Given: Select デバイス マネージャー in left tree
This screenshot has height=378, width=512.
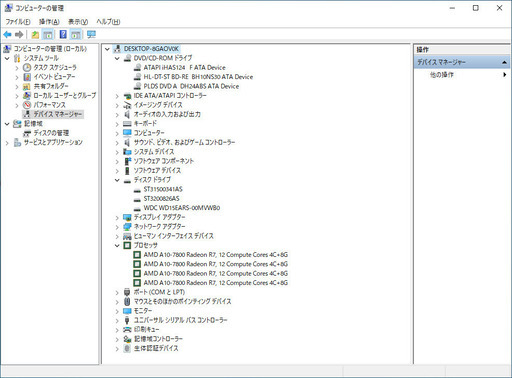Looking at the screenshot, I should [x=58, y=114].
